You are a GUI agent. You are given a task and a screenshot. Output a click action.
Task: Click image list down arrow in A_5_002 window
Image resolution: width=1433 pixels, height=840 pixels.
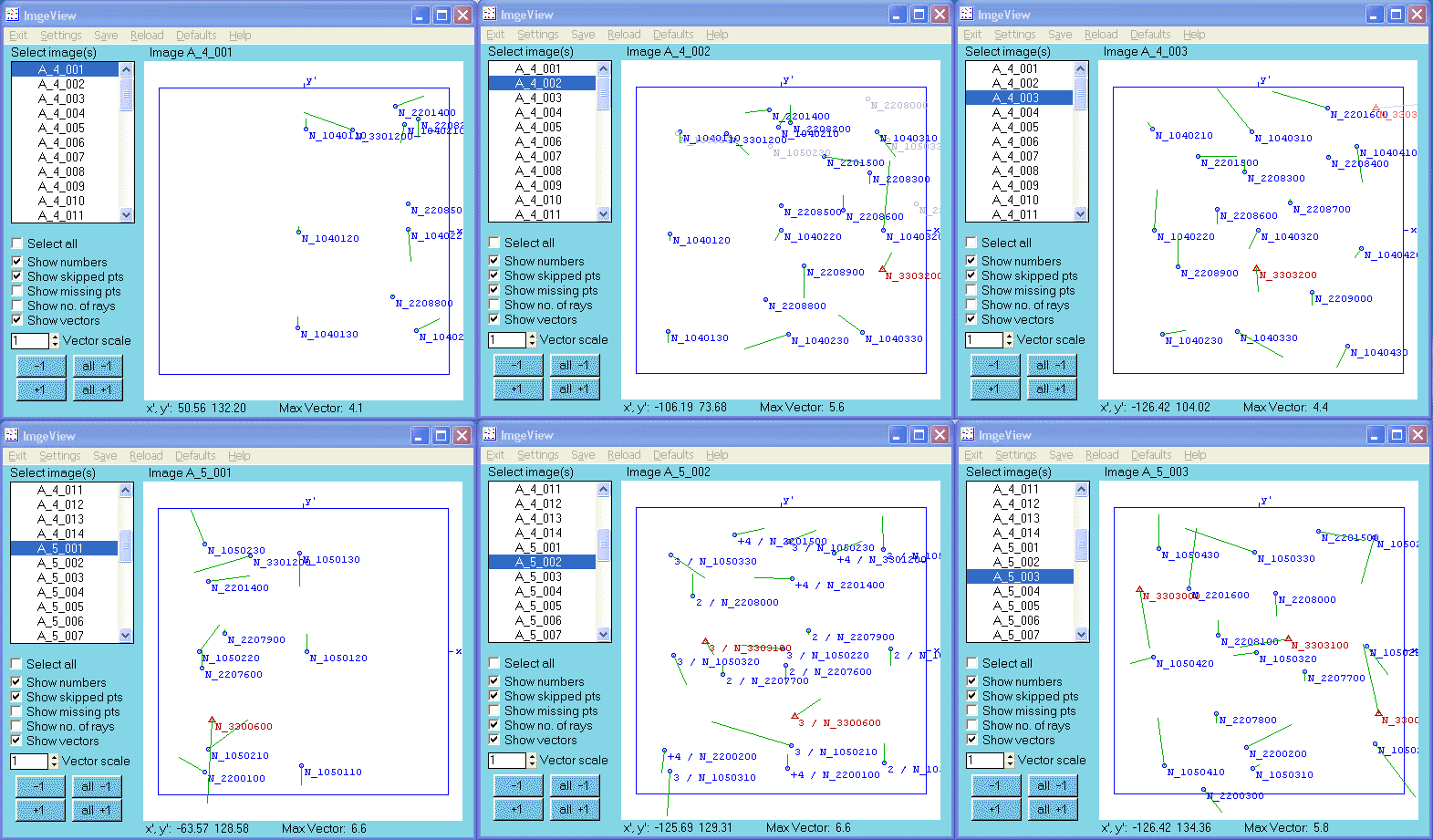tap(603, 635)
